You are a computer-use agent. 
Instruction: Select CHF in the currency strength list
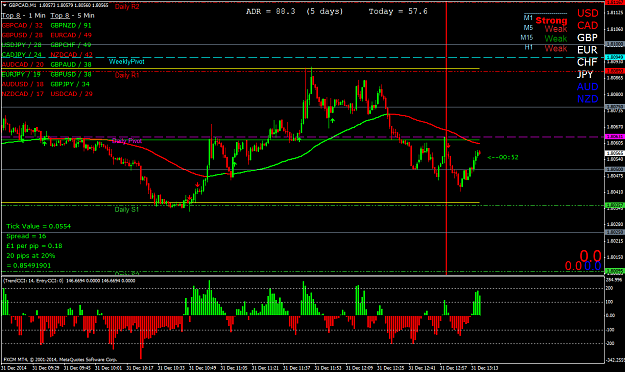(587, 62)
